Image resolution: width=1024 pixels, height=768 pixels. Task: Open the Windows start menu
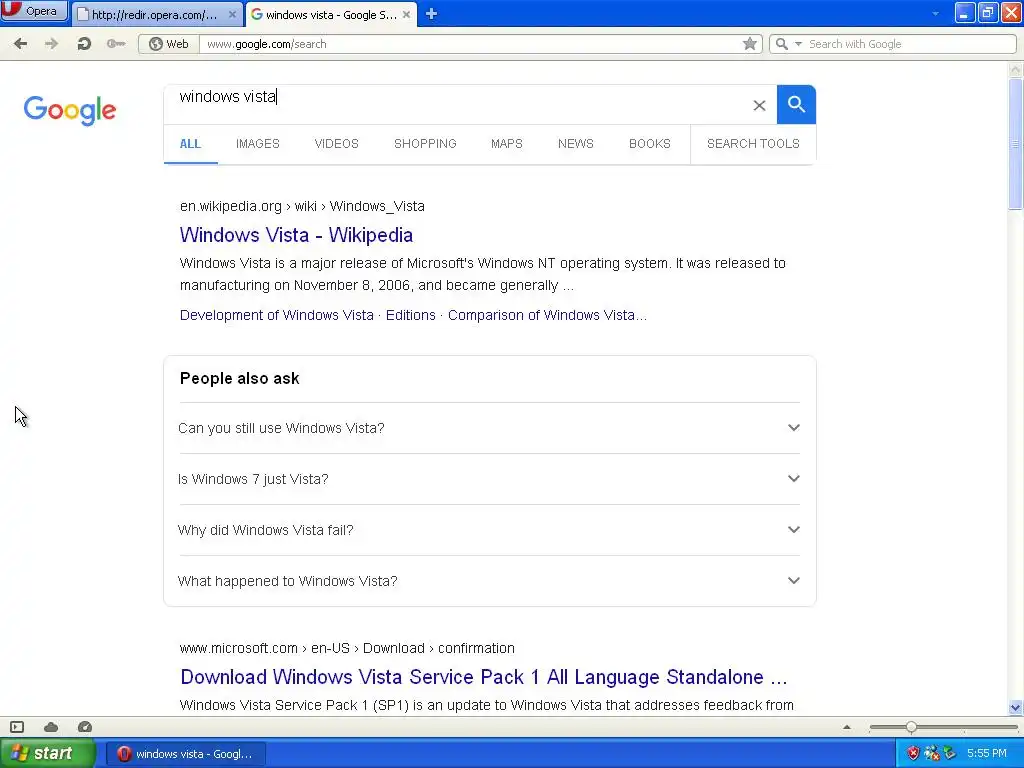[x=47, y=753]
